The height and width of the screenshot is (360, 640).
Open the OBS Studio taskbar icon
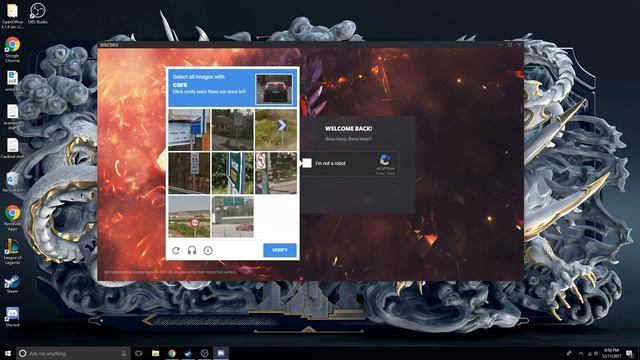tap(204, 353)
